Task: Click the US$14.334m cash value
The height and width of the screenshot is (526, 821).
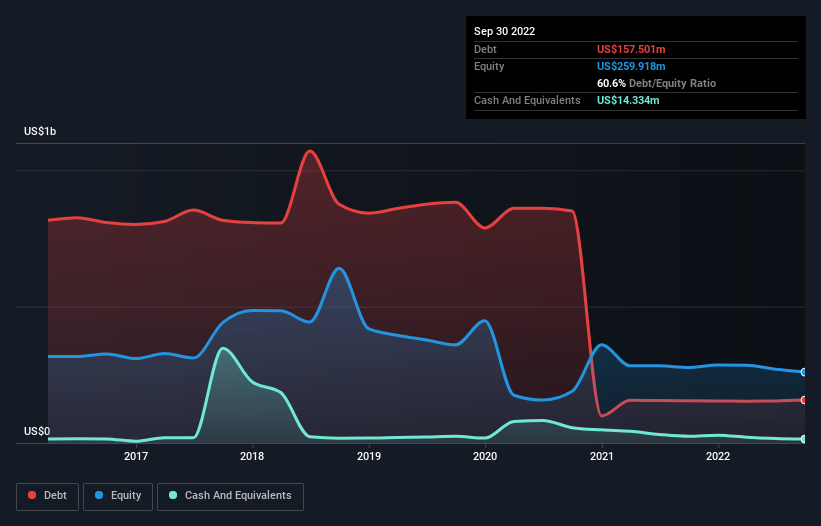Action: (x=628, y=100)
